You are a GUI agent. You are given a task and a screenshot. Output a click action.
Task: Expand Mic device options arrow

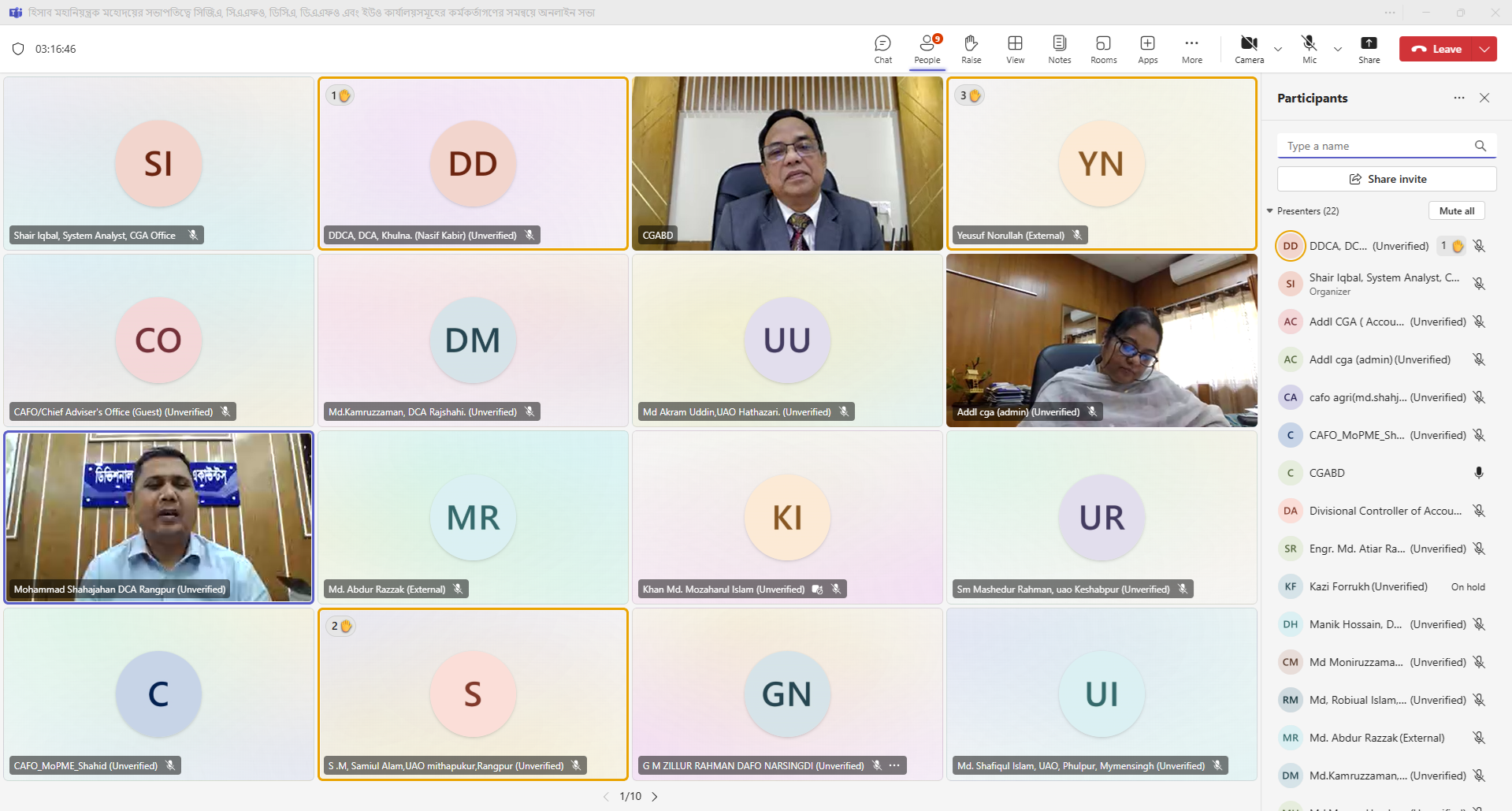pyautogui.click(x=1338, y=49)
